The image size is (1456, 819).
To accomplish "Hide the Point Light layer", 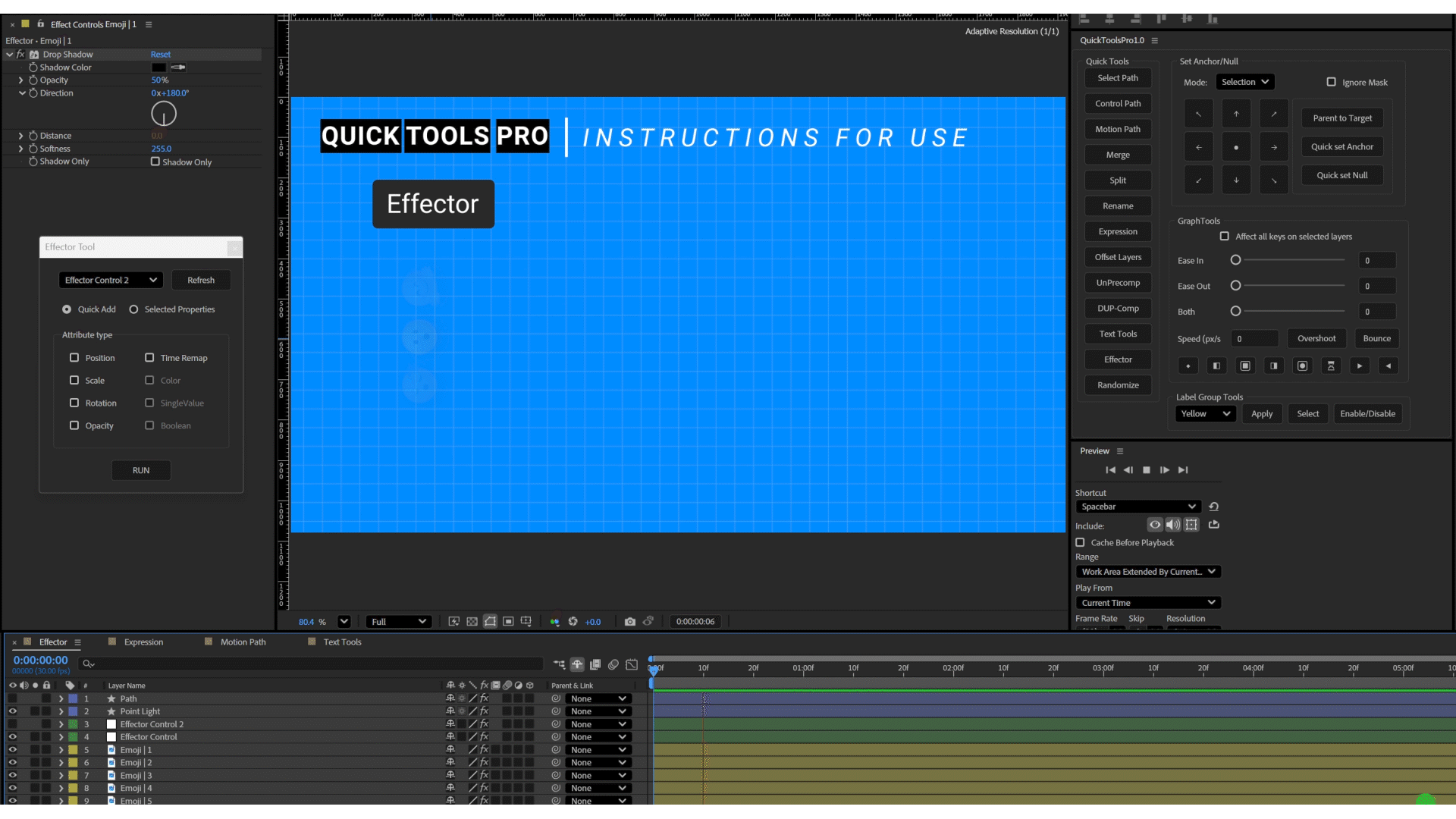I will tap(12, 711).
